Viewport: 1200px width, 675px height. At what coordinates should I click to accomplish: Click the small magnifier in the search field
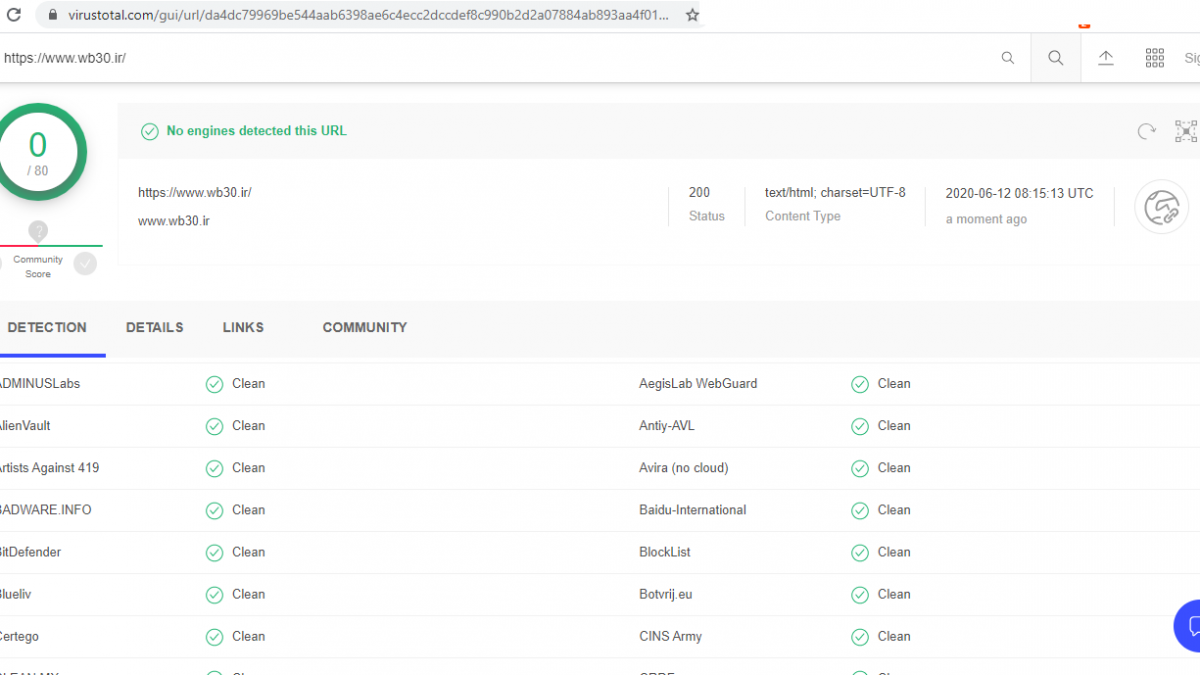1008,58
